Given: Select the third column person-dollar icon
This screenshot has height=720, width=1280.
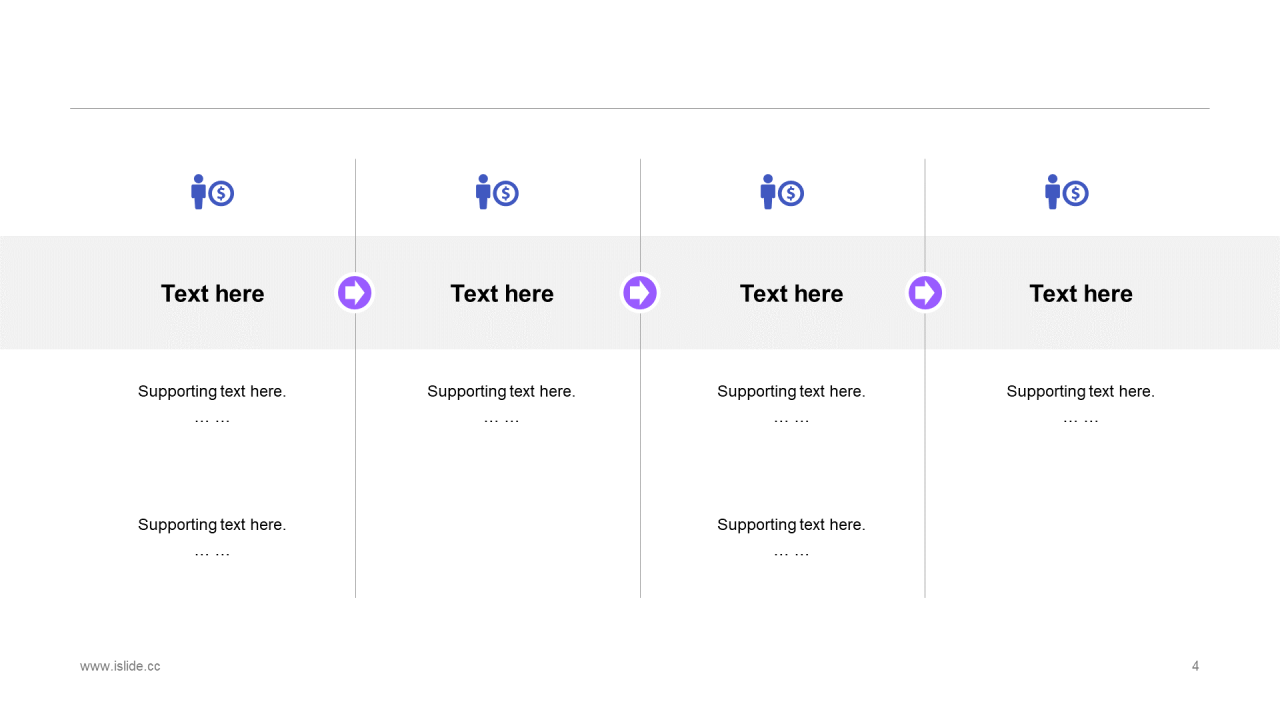Looking at the screenshot, I should pyautogui.click(x=782, y=192).
